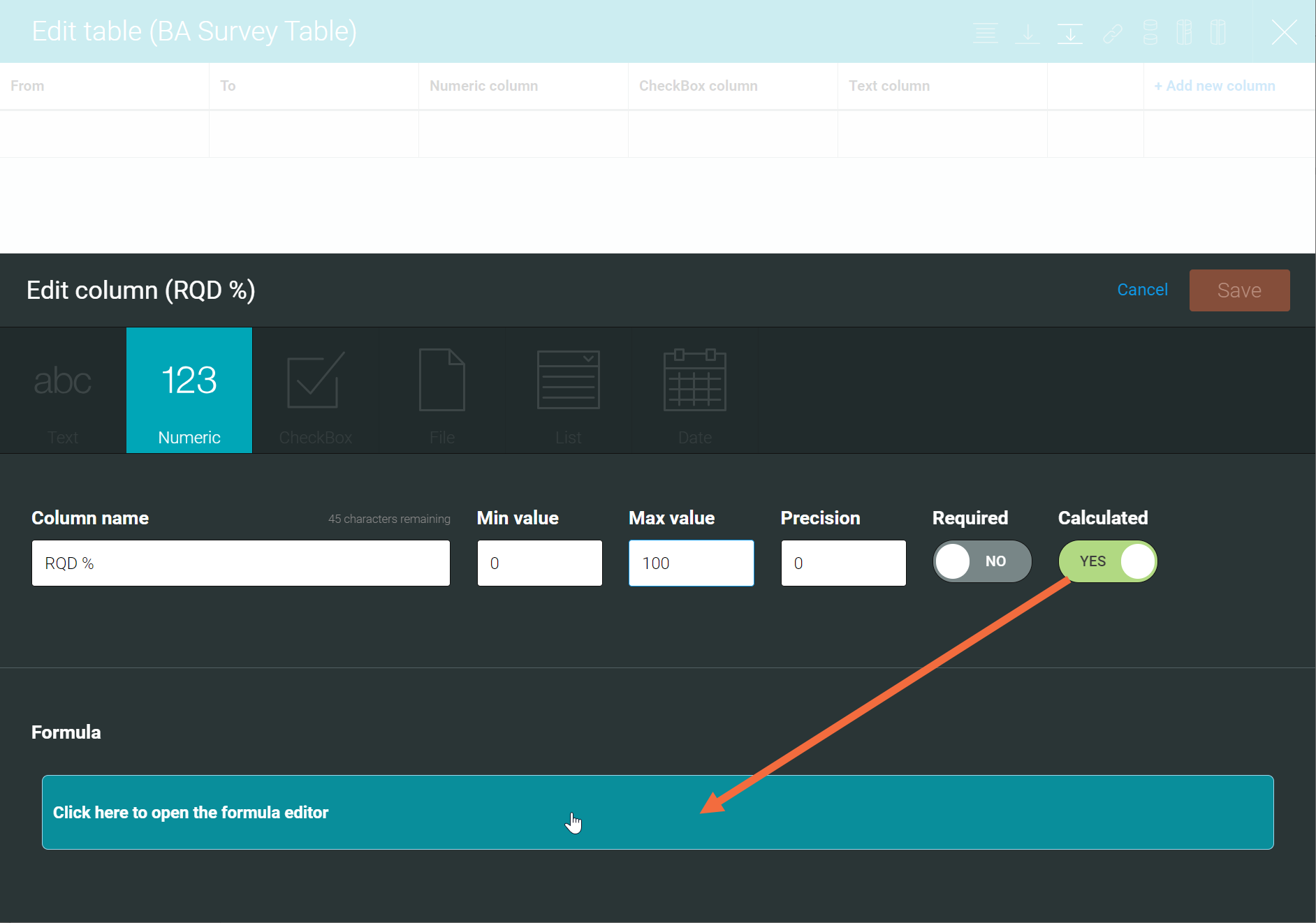Viewport: 1316px width, 923px height.
Task: Select the Numeric column type
Action: point(189,390)
